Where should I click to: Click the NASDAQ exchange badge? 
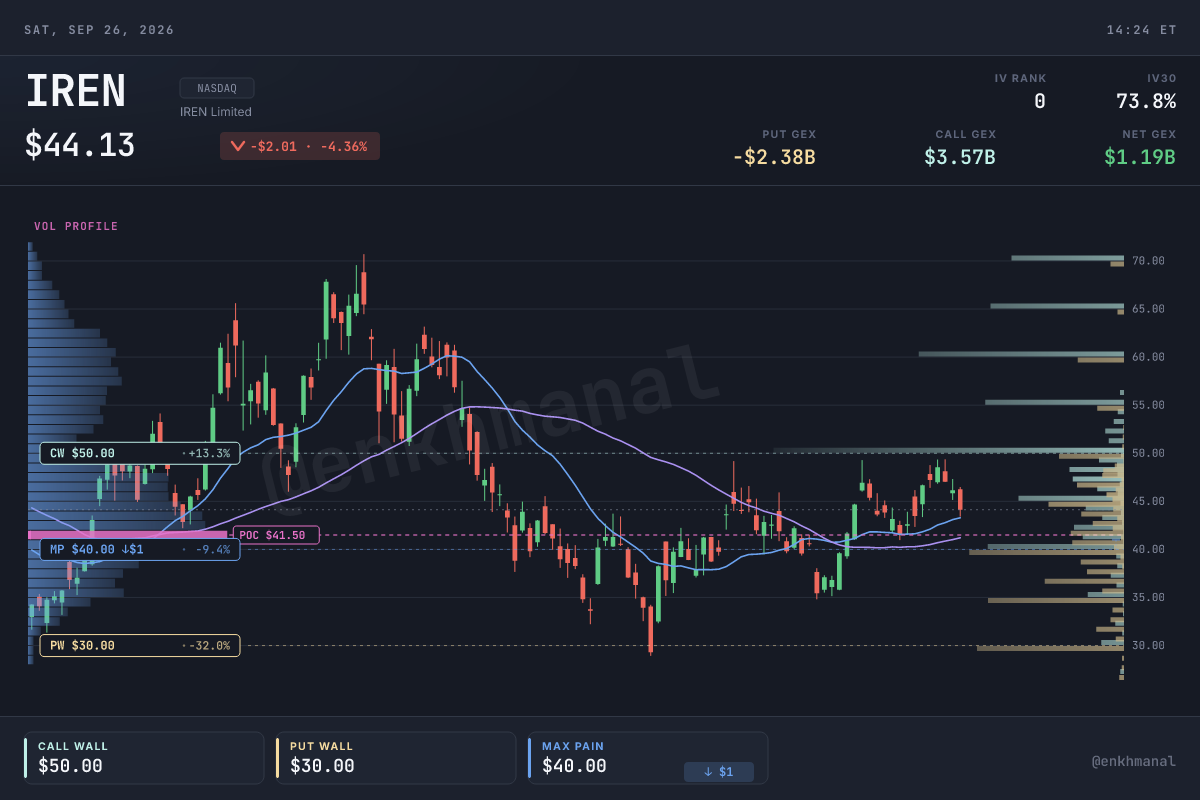(x=217, y=88)
